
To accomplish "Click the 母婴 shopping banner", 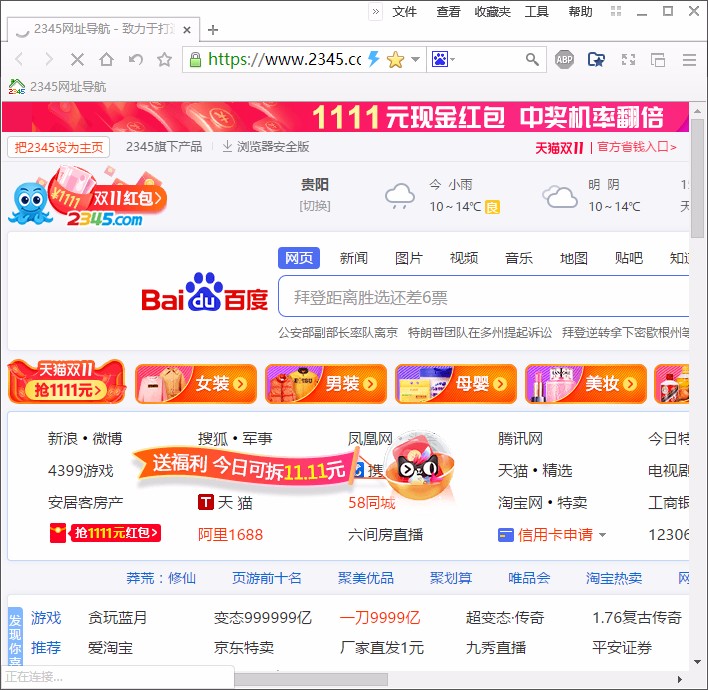I will (456, 384).
